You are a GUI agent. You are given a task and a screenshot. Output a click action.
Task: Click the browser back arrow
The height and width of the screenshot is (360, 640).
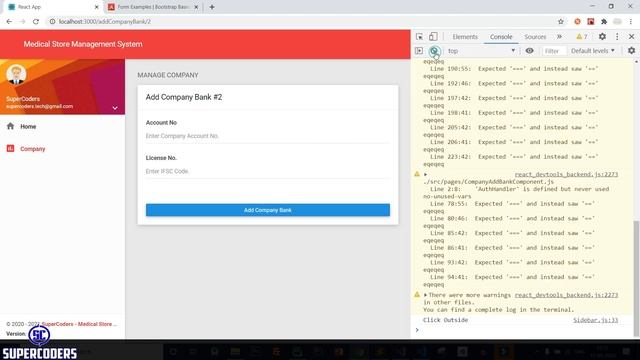tap(9, 22)
